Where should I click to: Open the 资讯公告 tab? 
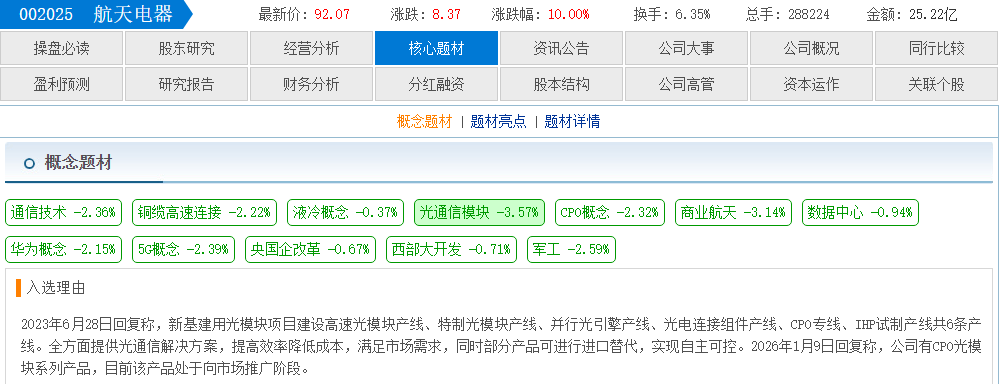[x=561, y=48]
